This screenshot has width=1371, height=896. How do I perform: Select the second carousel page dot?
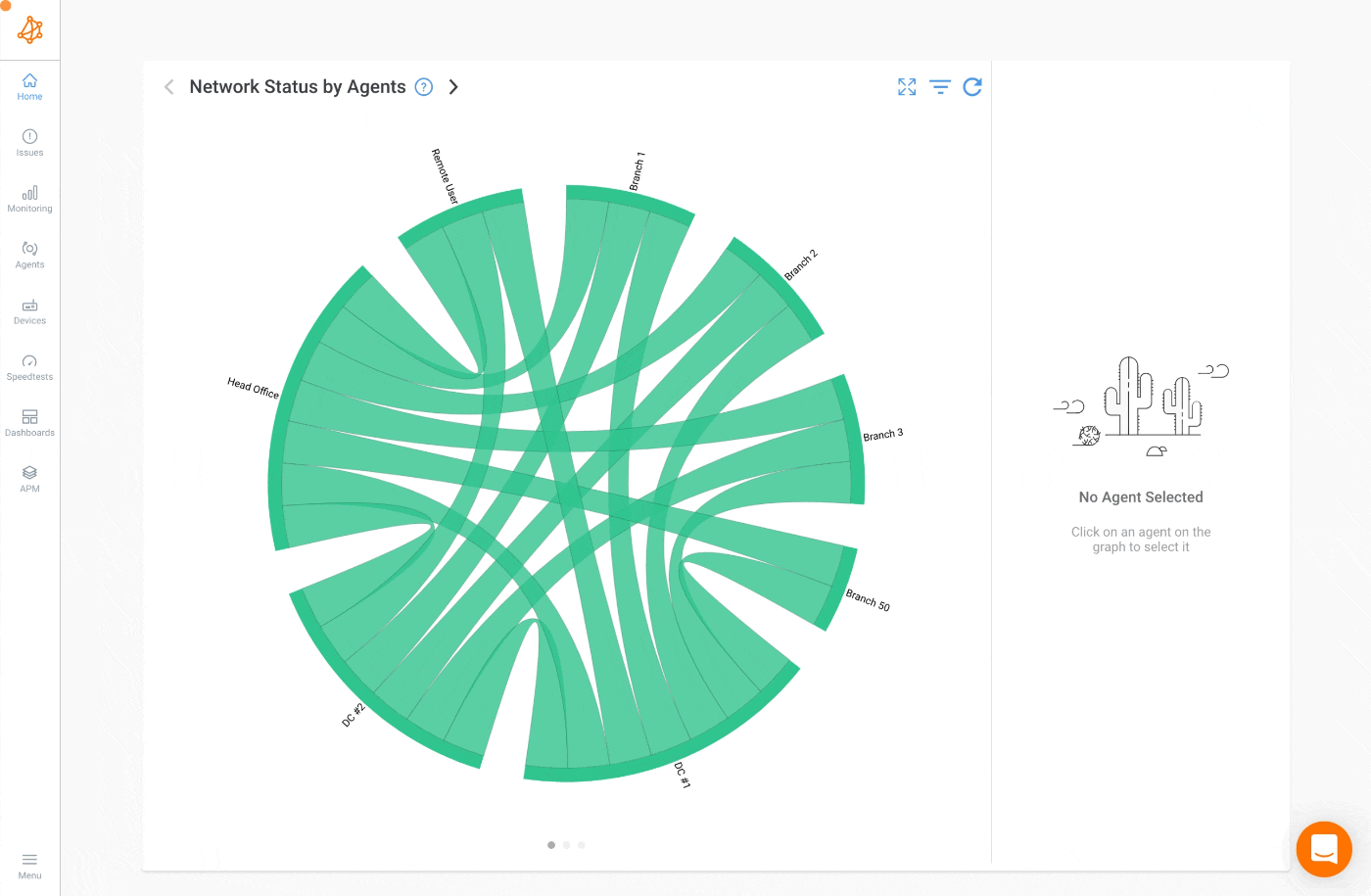[x=566, y=844]
